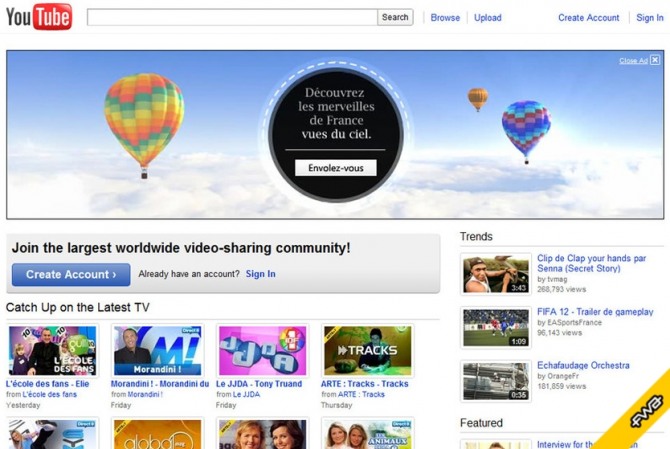Open Morandini! video thumbnail

(158, 350)
